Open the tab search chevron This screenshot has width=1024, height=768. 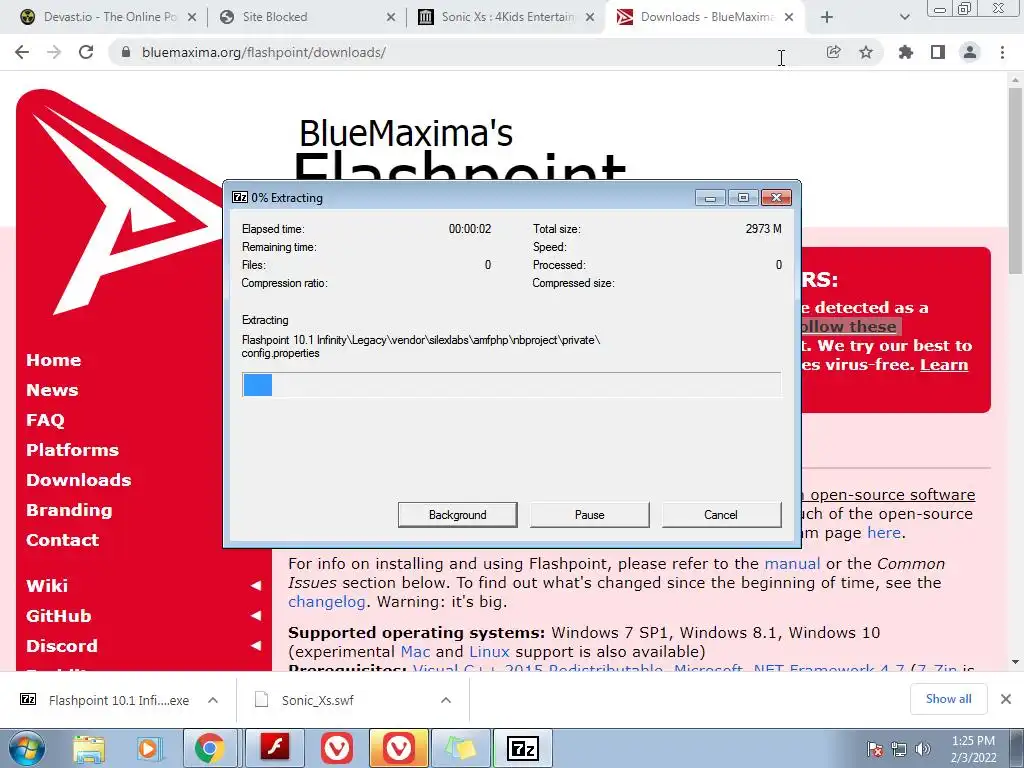pos(904,17)
